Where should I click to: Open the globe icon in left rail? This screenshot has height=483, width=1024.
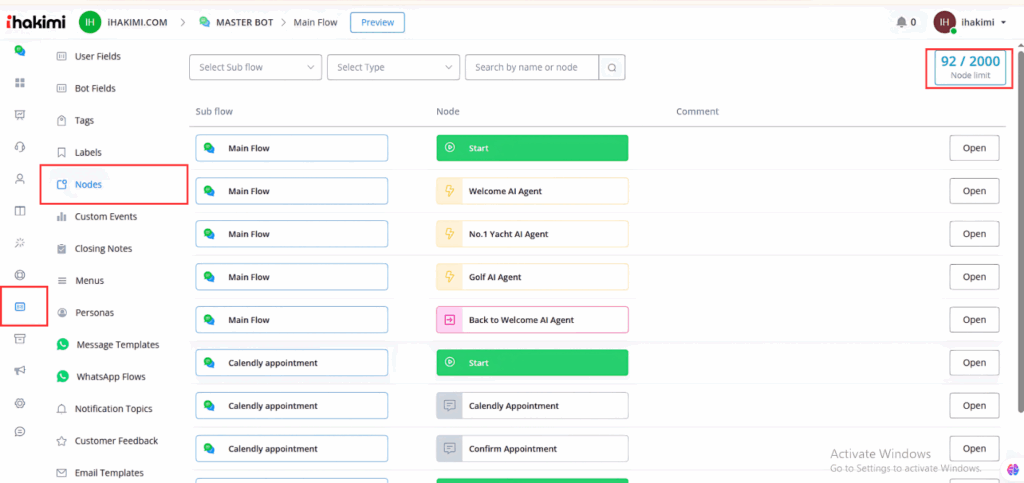[20, 275]
